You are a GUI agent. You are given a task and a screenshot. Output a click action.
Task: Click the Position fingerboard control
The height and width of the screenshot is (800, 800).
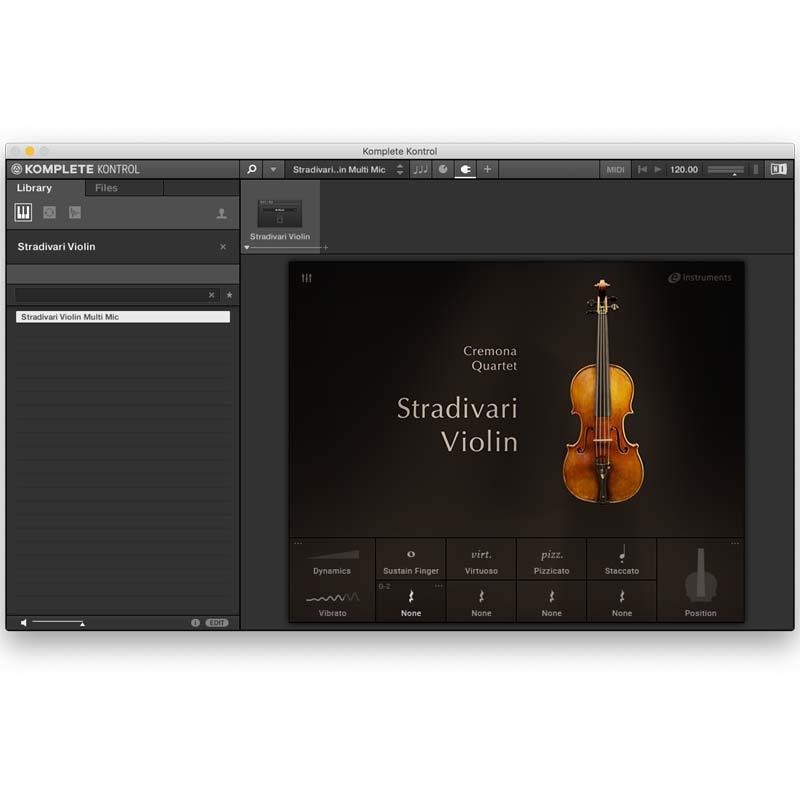point(701,581)
